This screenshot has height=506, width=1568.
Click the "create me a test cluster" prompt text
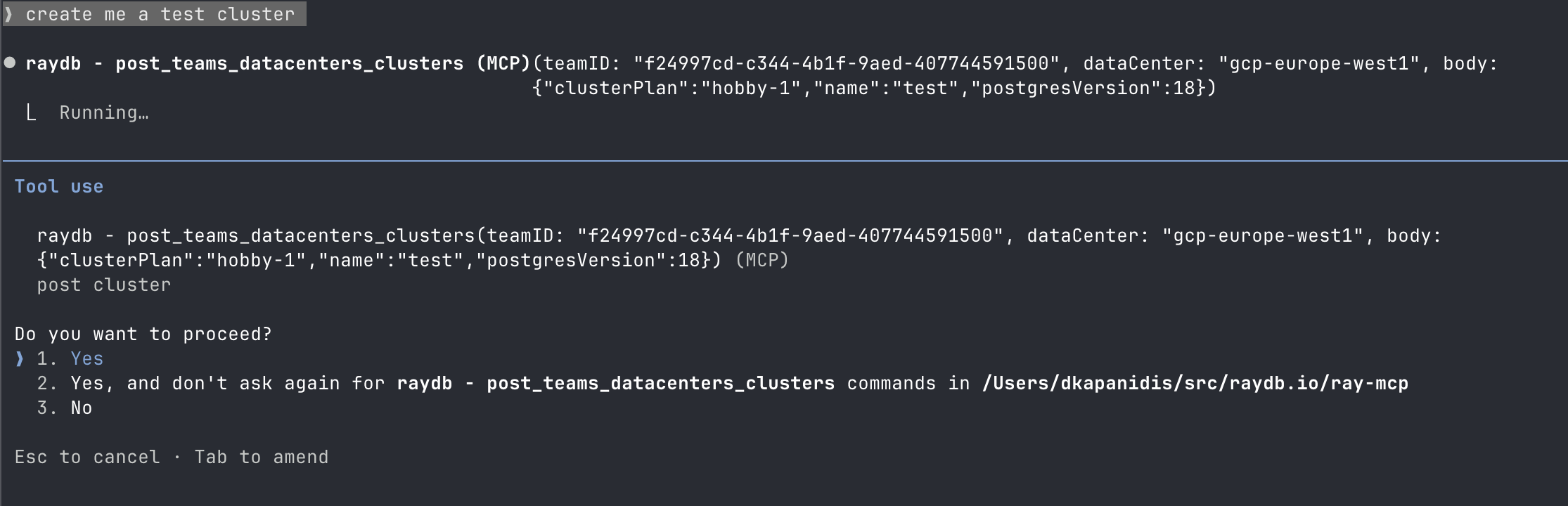coord(160,14)
